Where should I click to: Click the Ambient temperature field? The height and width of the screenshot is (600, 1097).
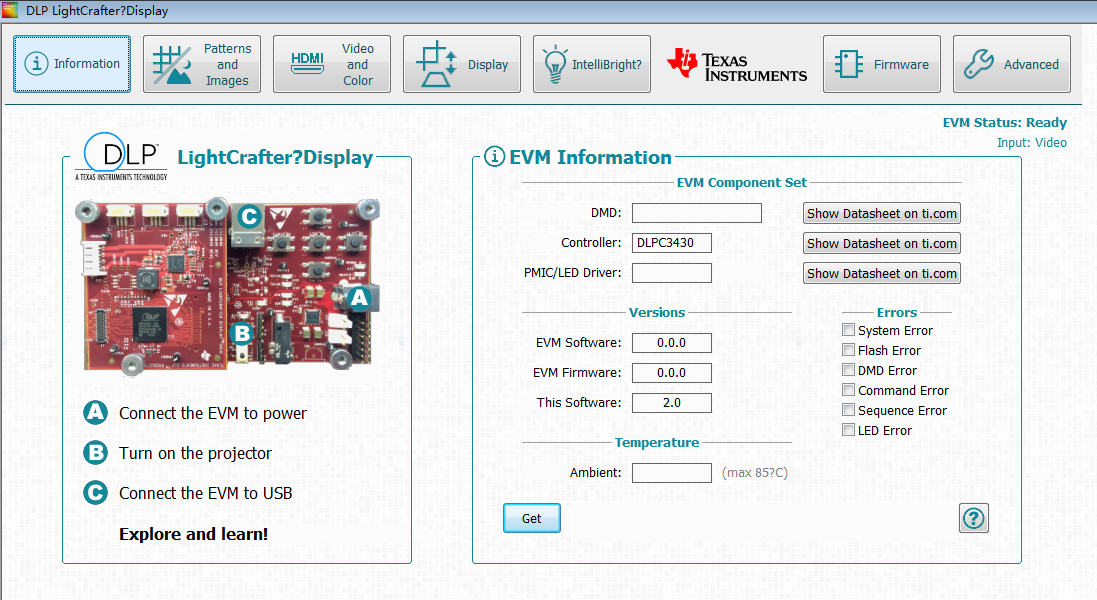pyautogui.click(x=672, y=473)
